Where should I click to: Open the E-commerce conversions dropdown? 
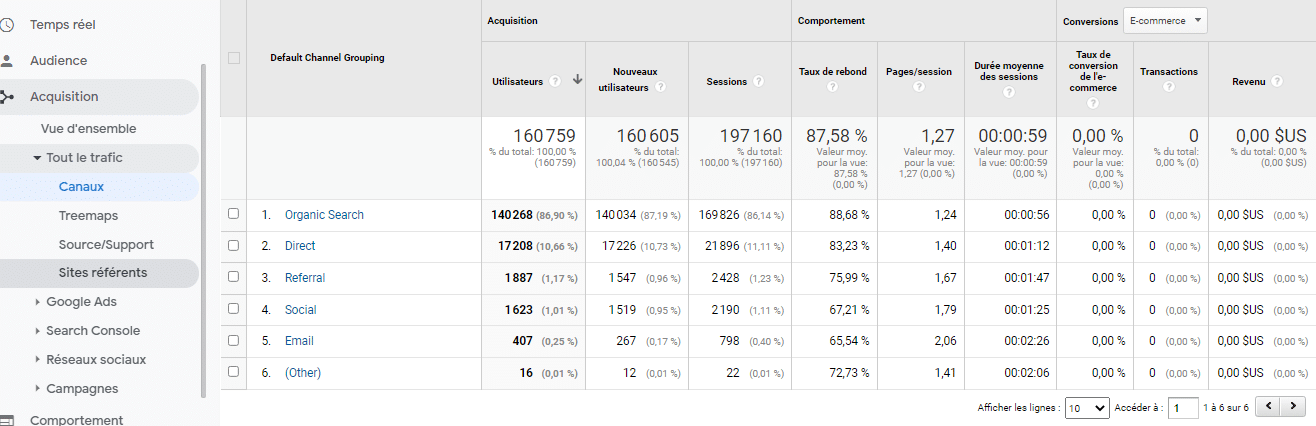click(1165, 20)
